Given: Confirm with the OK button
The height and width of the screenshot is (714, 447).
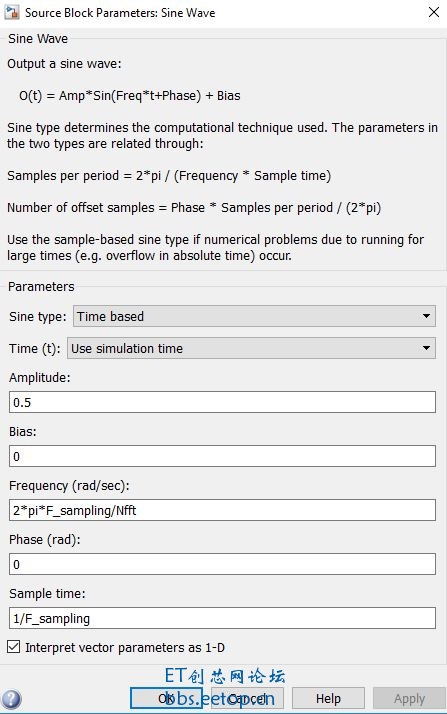Looking at the screenshot, I should 166,698.
